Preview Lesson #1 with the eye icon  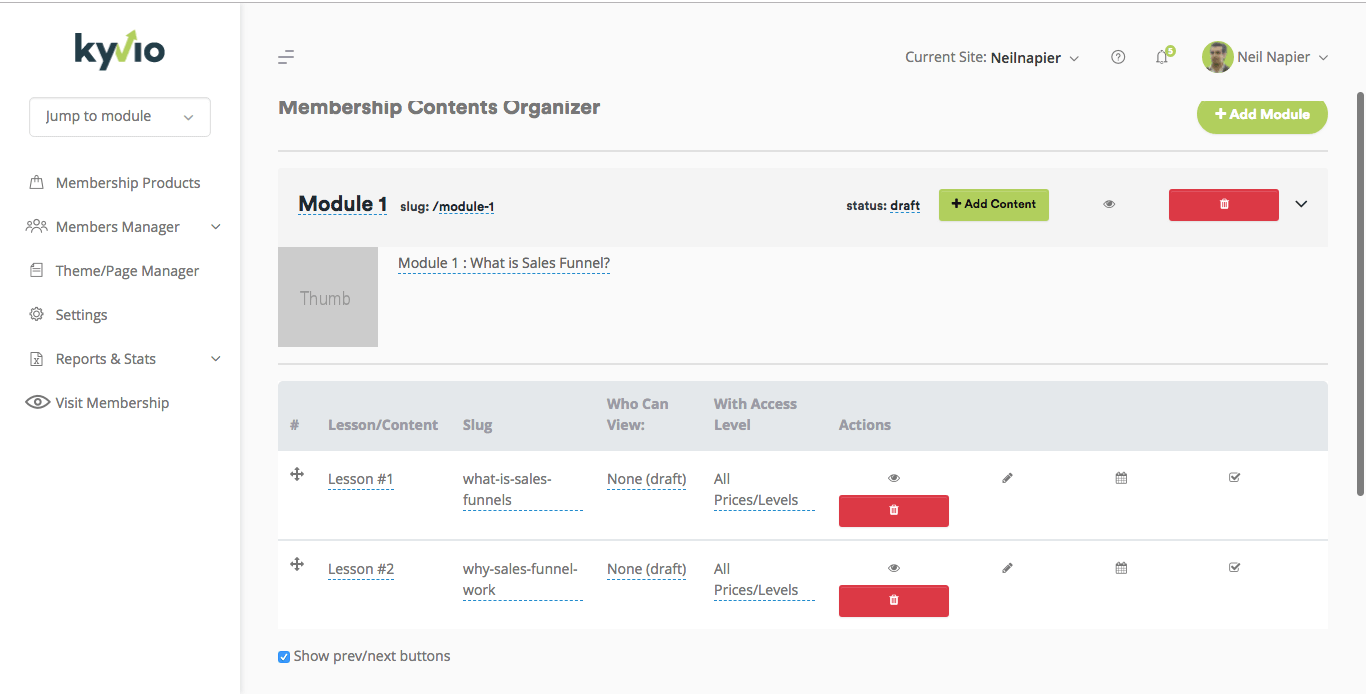[894, 478]
